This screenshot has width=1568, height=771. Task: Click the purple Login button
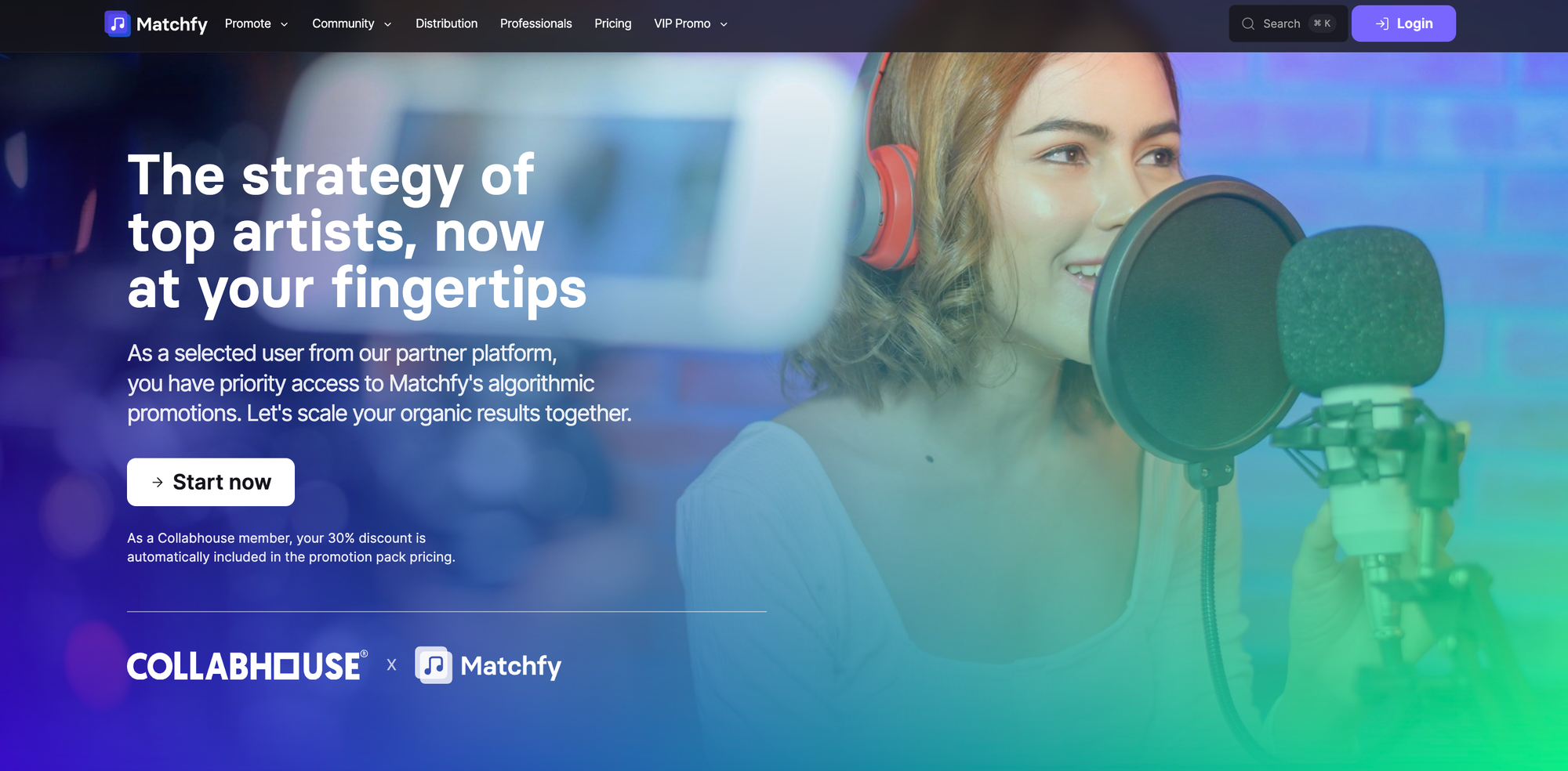point(1403,24)
